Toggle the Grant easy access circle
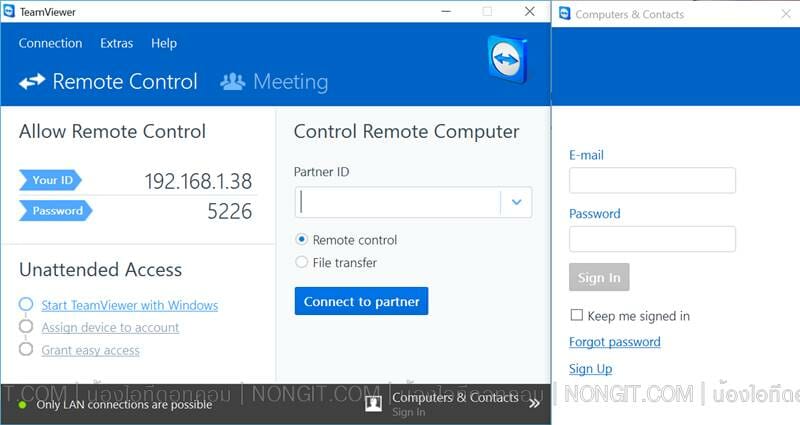 coord(26,349)
